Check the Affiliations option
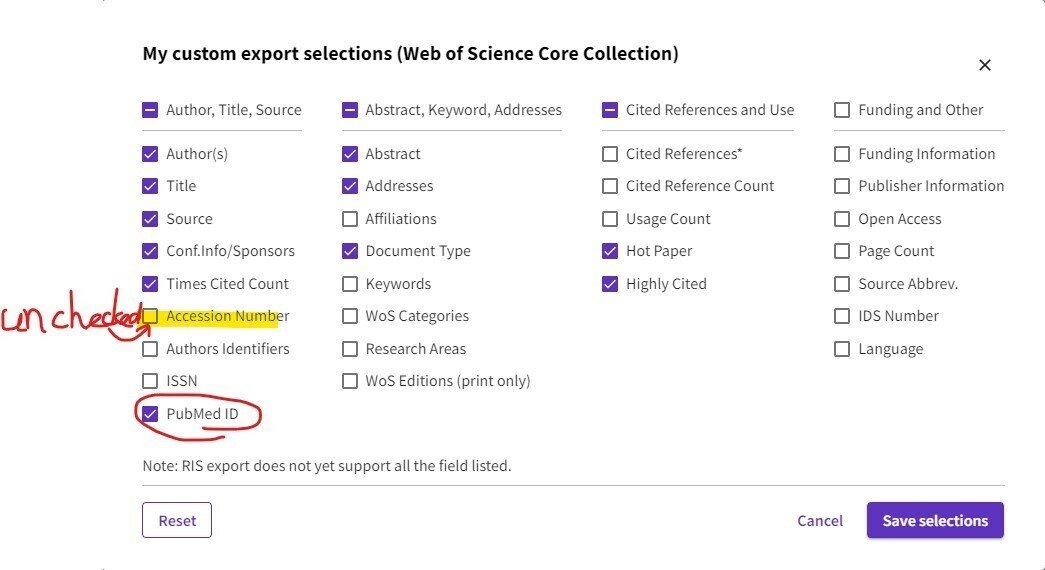Screen dimensions: 1045x570 point(350,219)
